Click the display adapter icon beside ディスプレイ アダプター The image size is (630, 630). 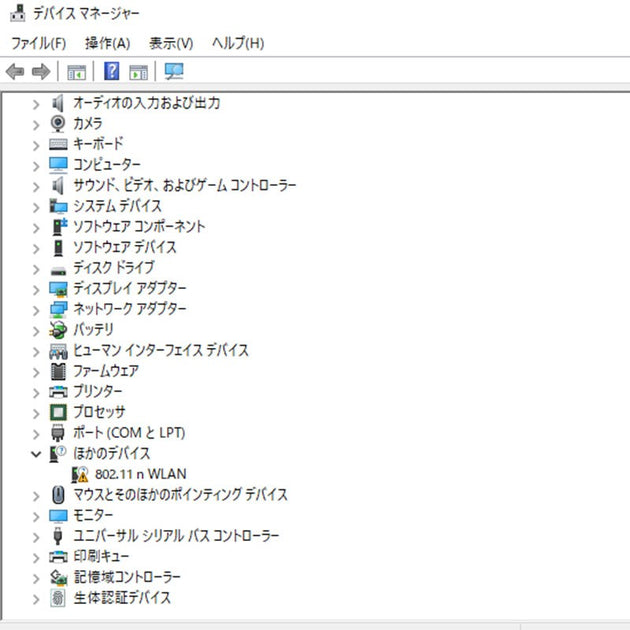coord(58,289)
